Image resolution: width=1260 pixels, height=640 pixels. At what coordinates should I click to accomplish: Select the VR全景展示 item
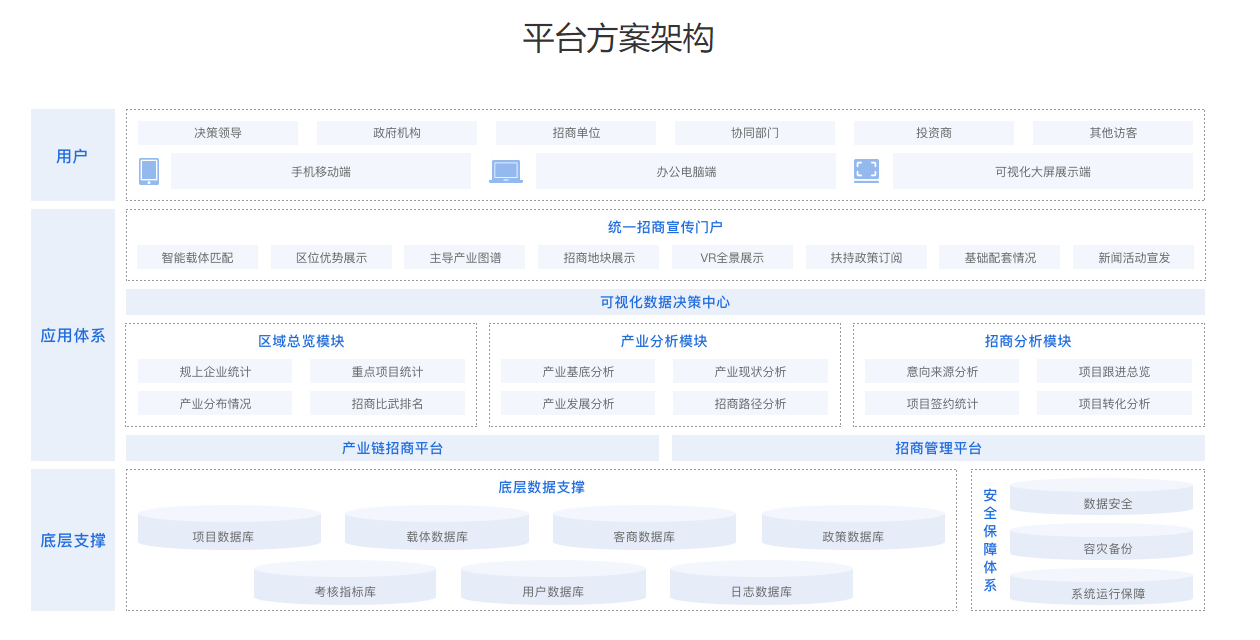tap(732, 258)
